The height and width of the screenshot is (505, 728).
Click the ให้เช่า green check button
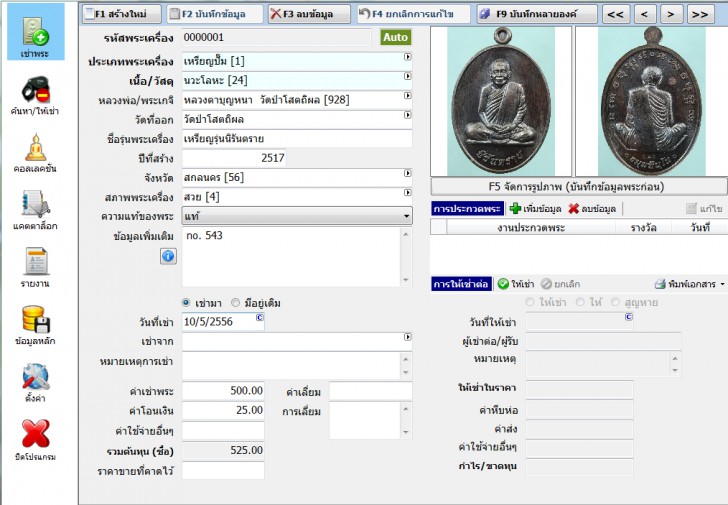pos(515,284)
